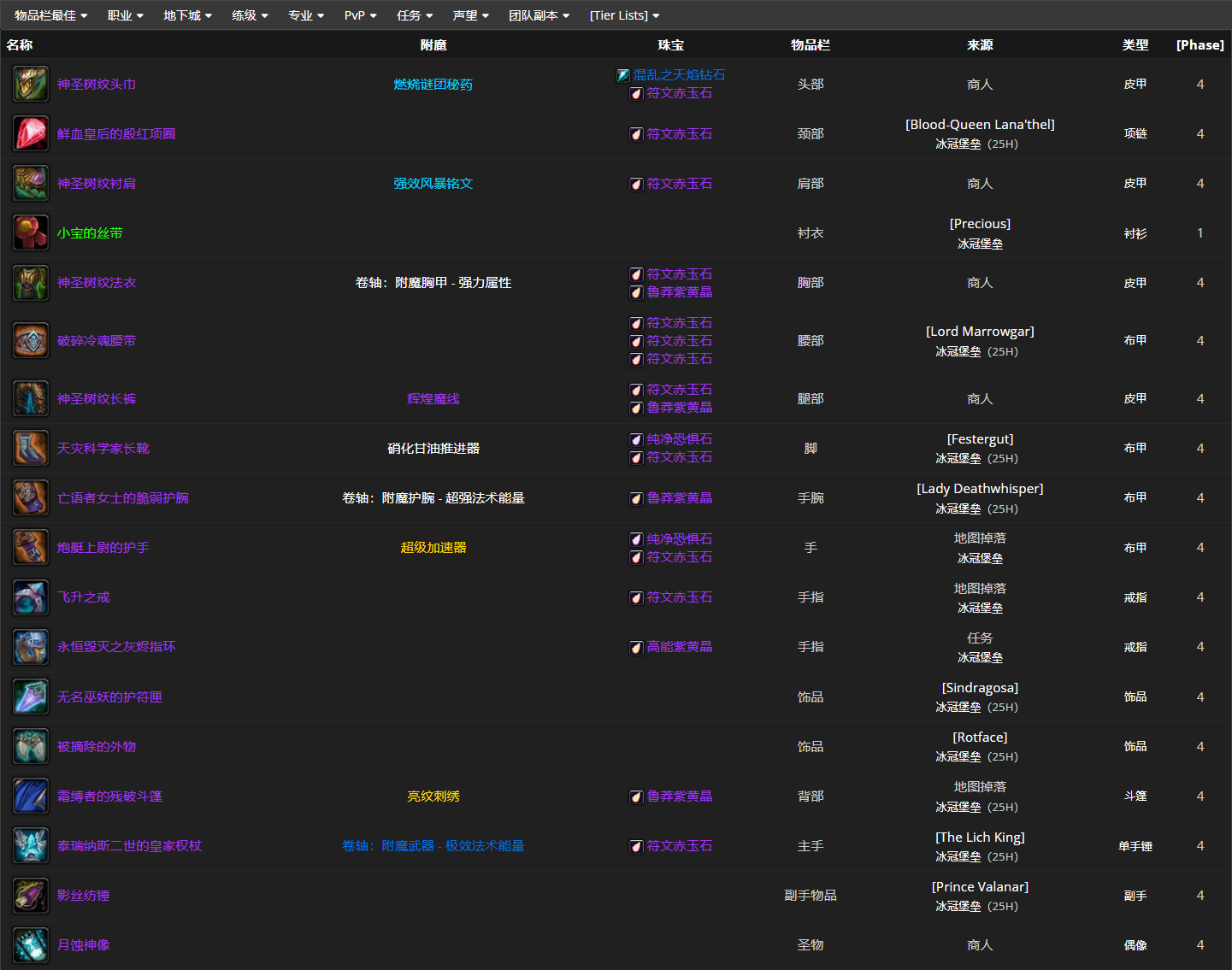Click the 鲜血皇后的殷红项圈 red gem icon
Image resolution: width=1232 pixels, height=970 pixels.
[31, 133]
